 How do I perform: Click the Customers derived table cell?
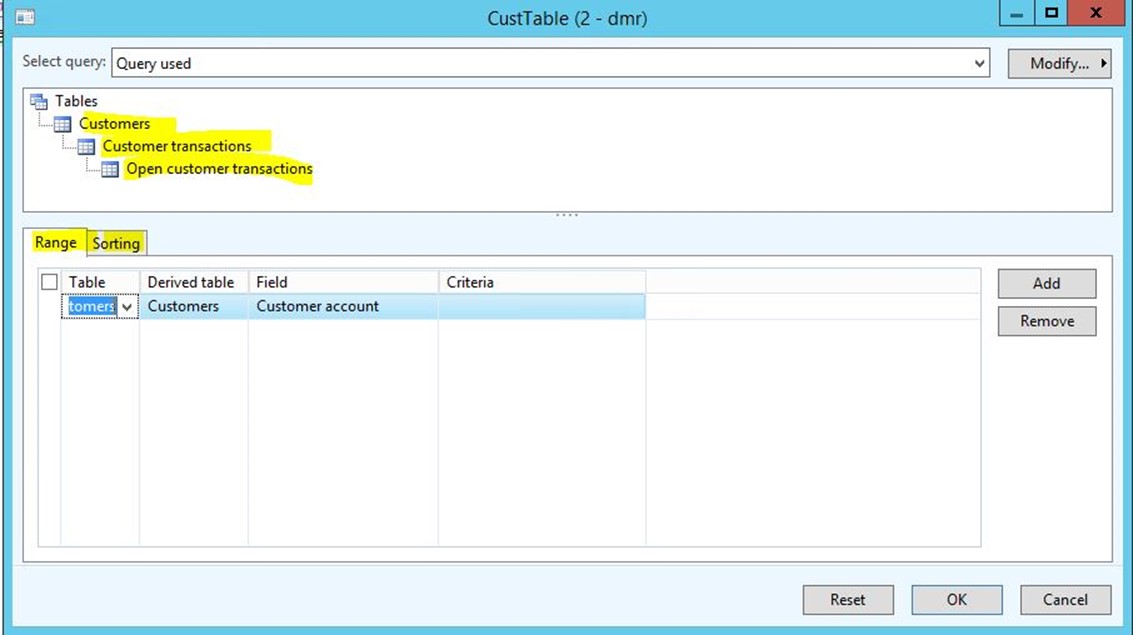click(x=194, y=306)
